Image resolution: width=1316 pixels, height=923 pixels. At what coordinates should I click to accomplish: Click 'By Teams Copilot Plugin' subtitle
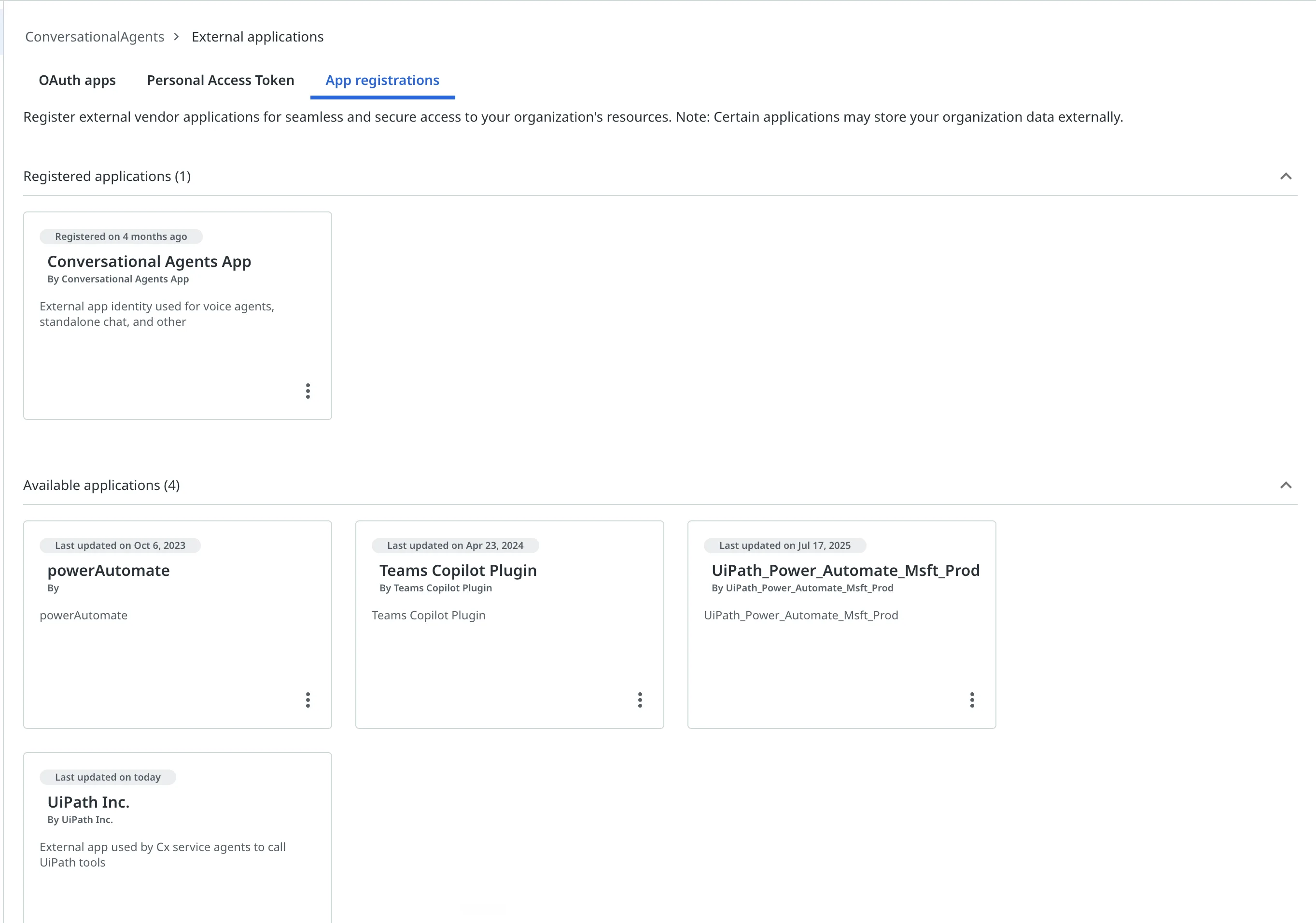tap(435, 588)
